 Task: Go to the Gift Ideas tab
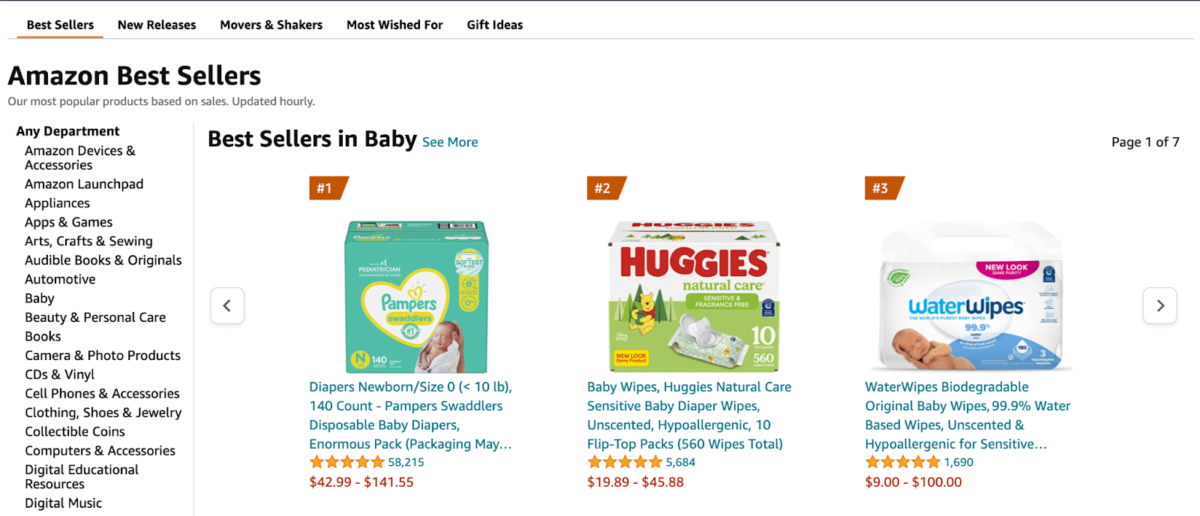(495, 25)
